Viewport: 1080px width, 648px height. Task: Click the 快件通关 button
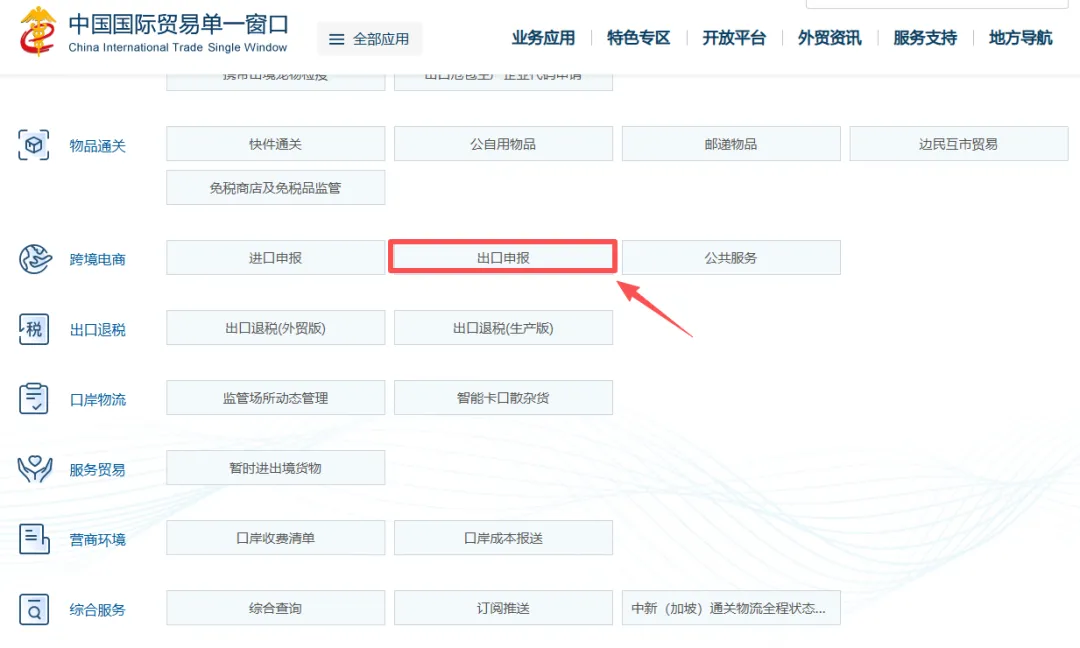(x=275, y=143)
